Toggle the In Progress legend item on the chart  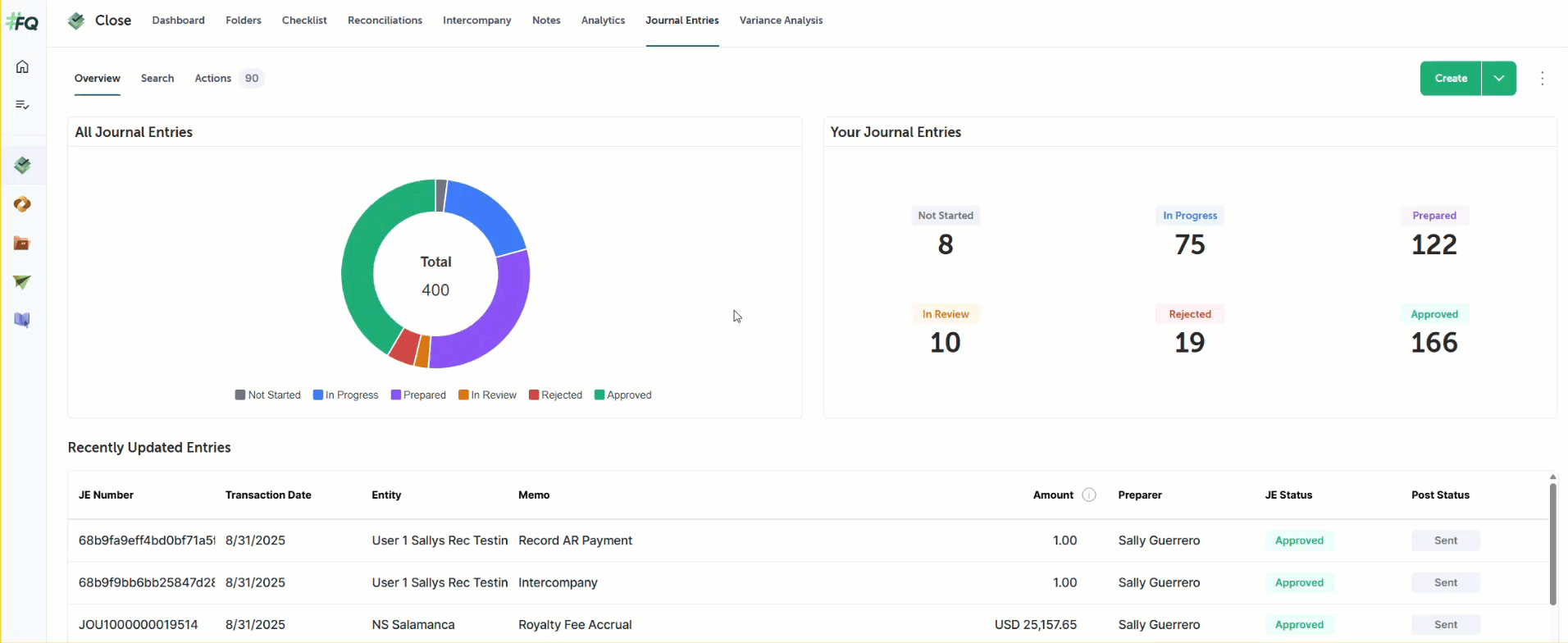pyautogui.click(x=345, y=394)
